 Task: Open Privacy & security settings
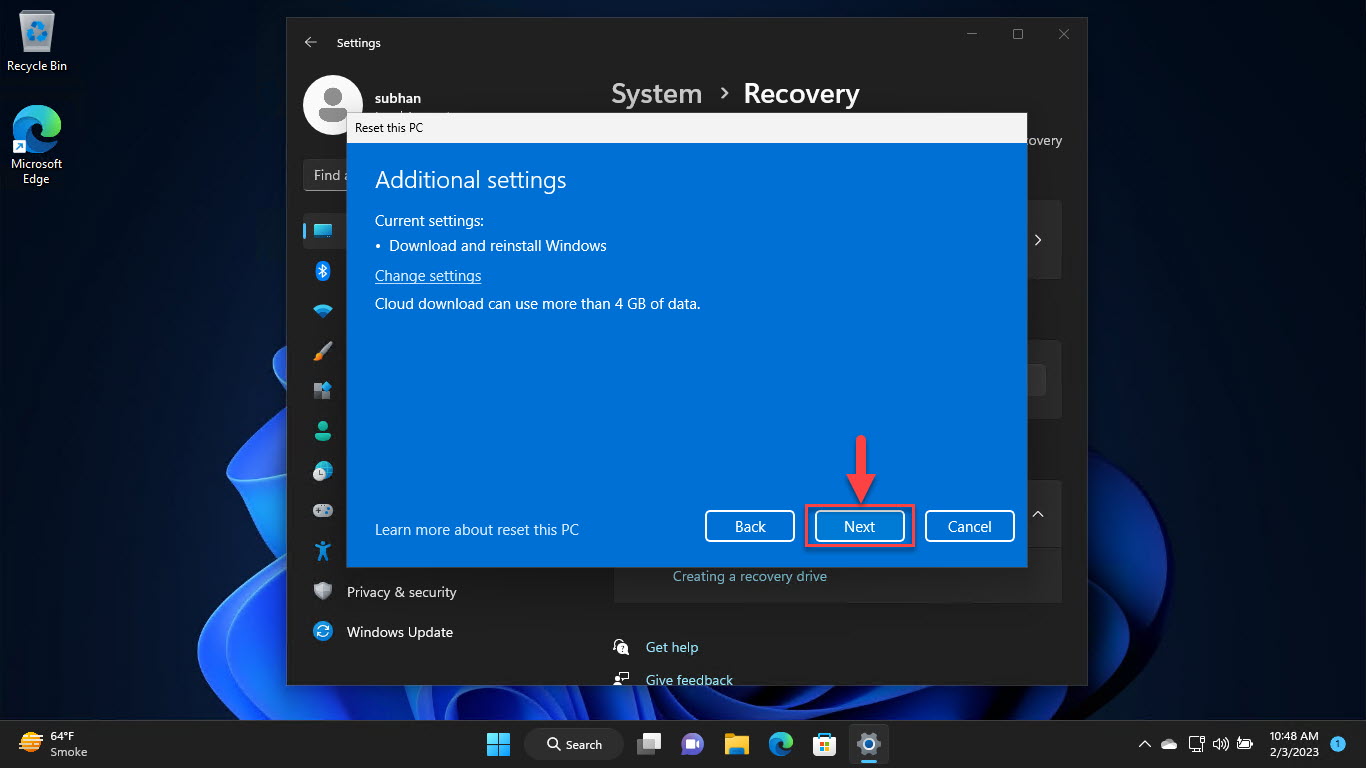pyautogui.click(x=400, y=592)
